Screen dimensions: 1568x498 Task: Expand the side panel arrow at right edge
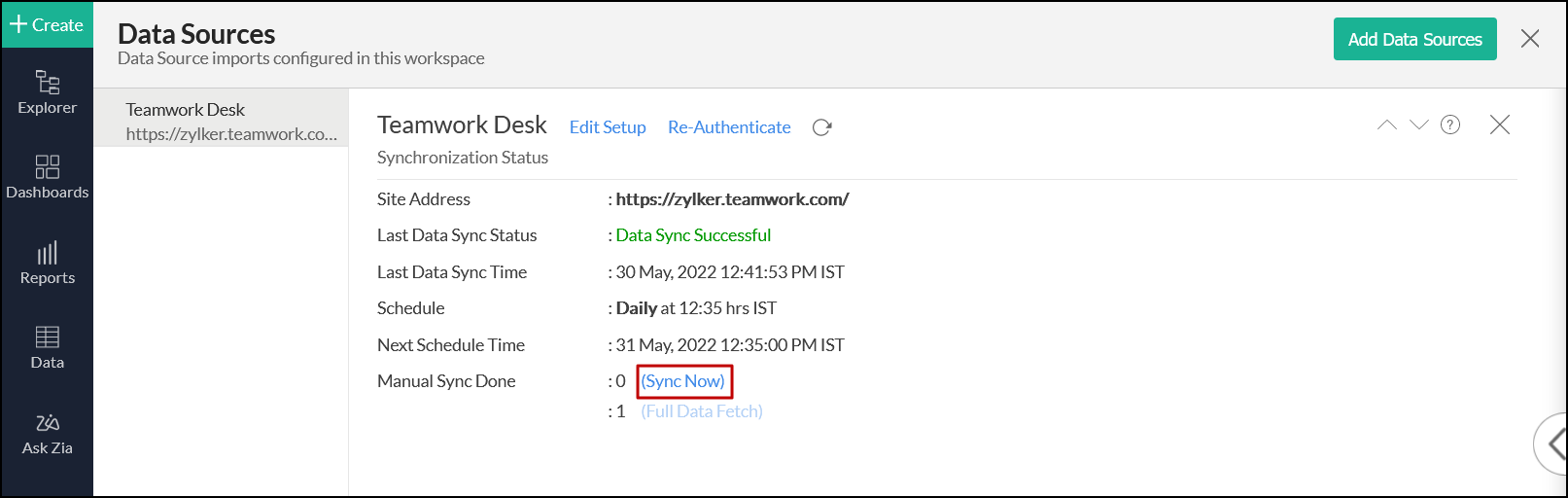pos(1554,444)
